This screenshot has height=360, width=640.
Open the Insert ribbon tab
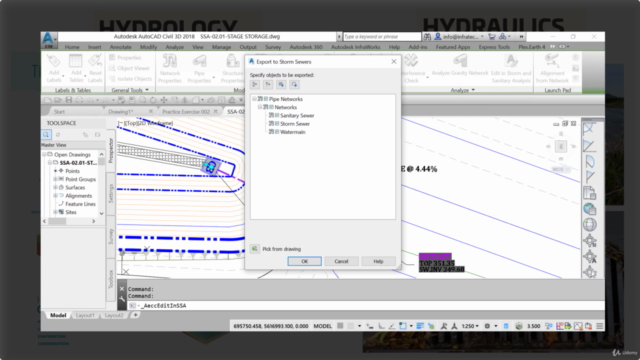pyautogui.click(x=94, y=47)
